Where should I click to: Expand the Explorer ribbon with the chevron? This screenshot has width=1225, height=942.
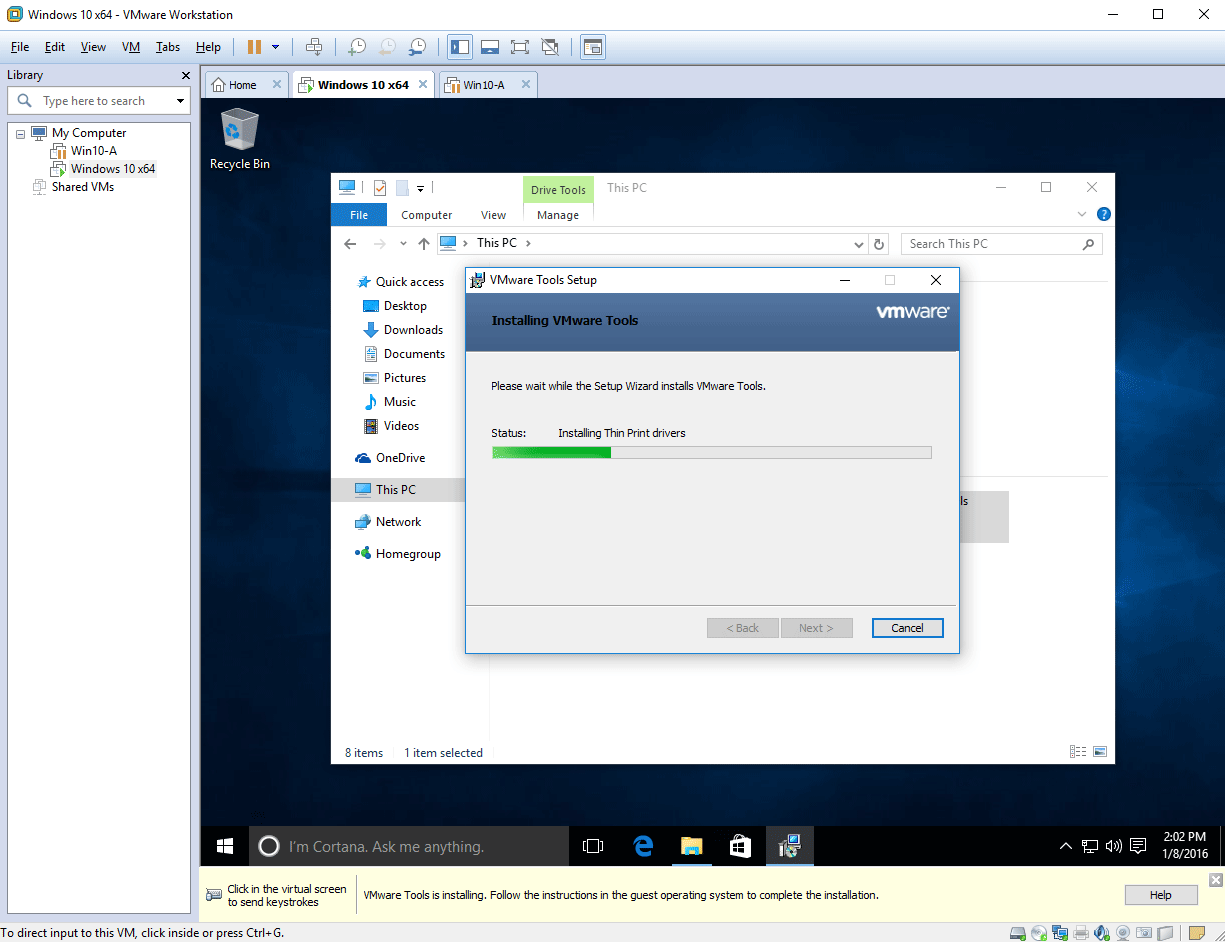(1082, 214)
